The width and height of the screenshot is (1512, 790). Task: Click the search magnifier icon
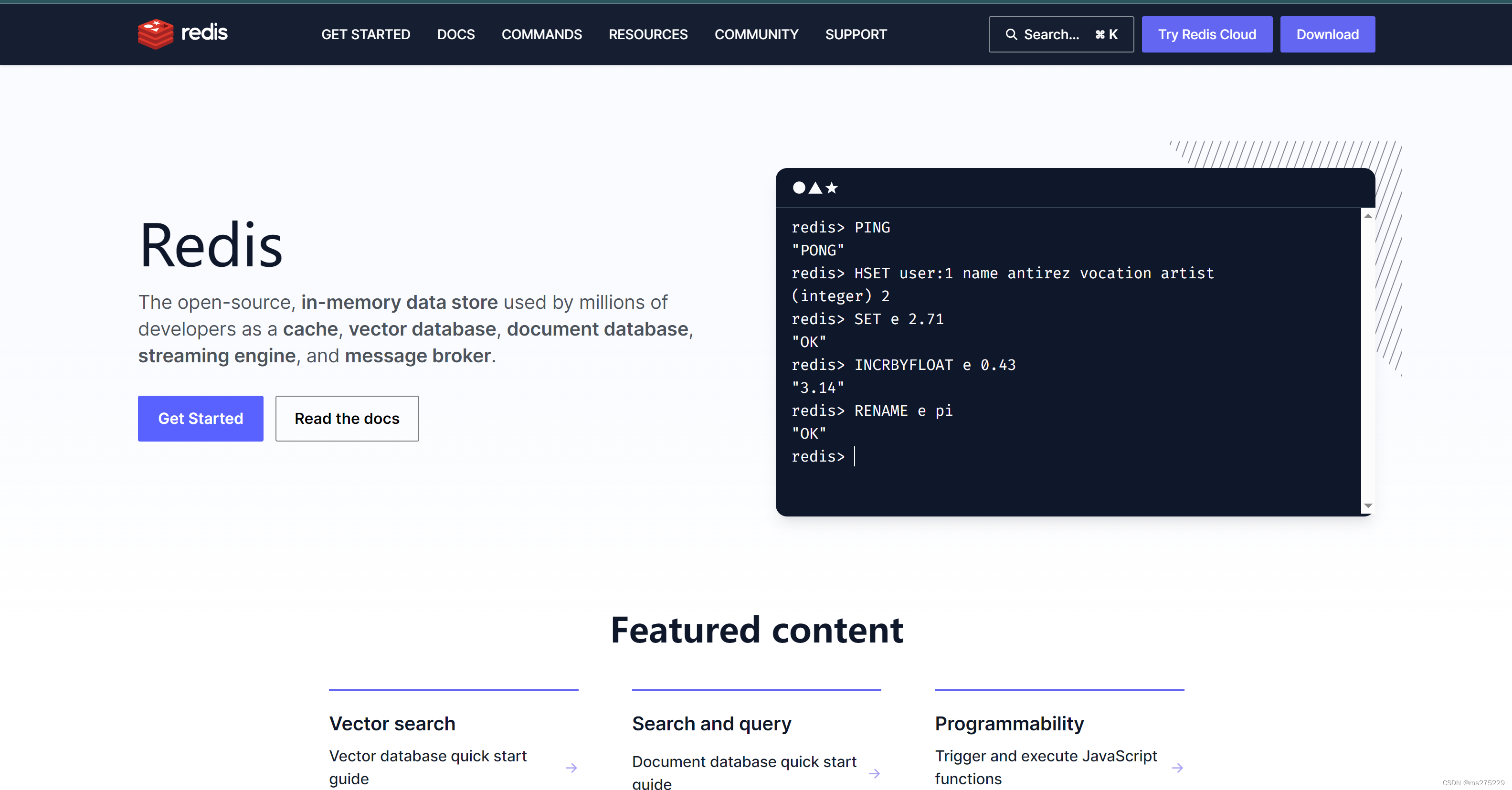coord(1011,35)
